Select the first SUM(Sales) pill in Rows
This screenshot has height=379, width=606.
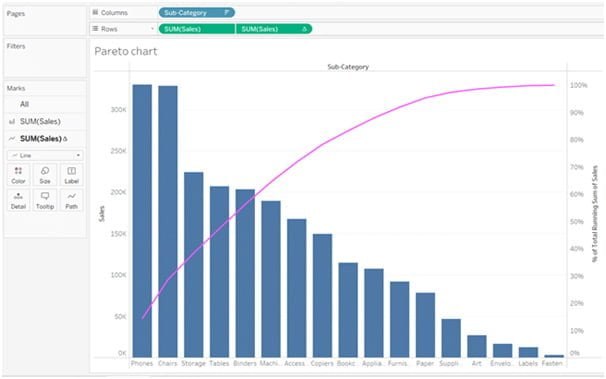pyautogui.click(x=197, y=29)
